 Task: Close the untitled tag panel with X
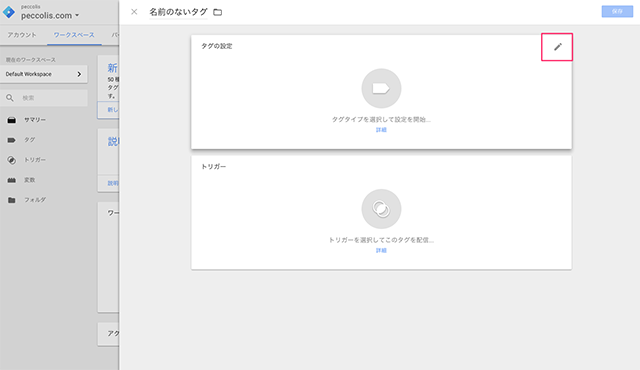(134, 12)
